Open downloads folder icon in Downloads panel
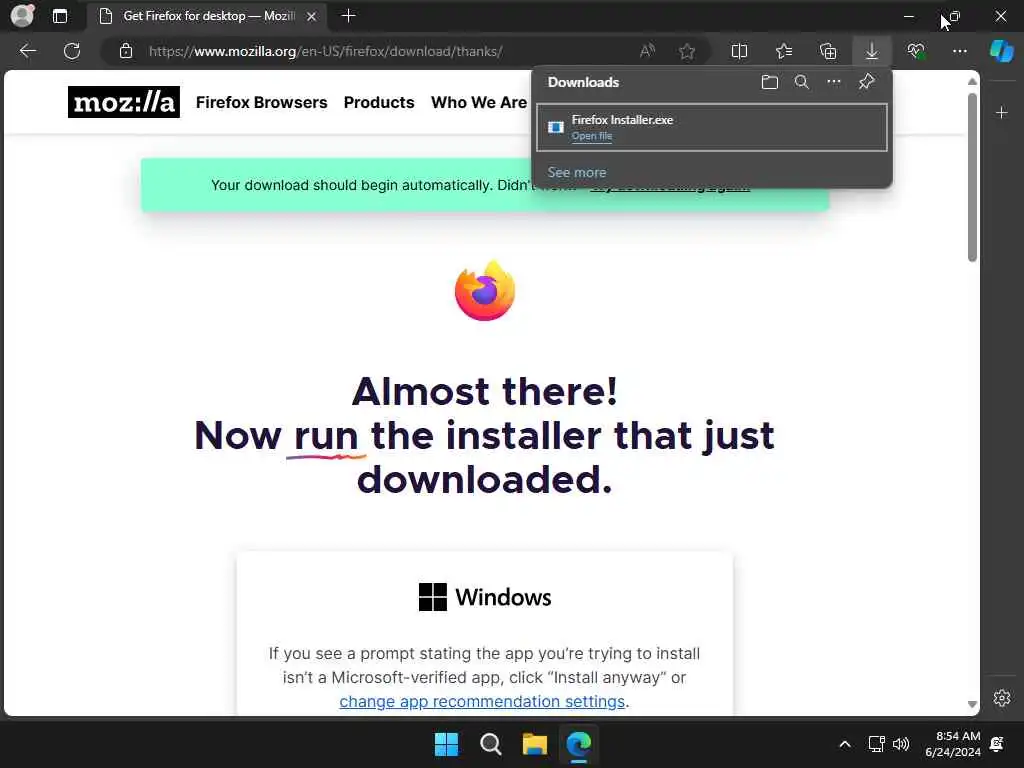Screen dimensions: 1024x768 point(770,82)
